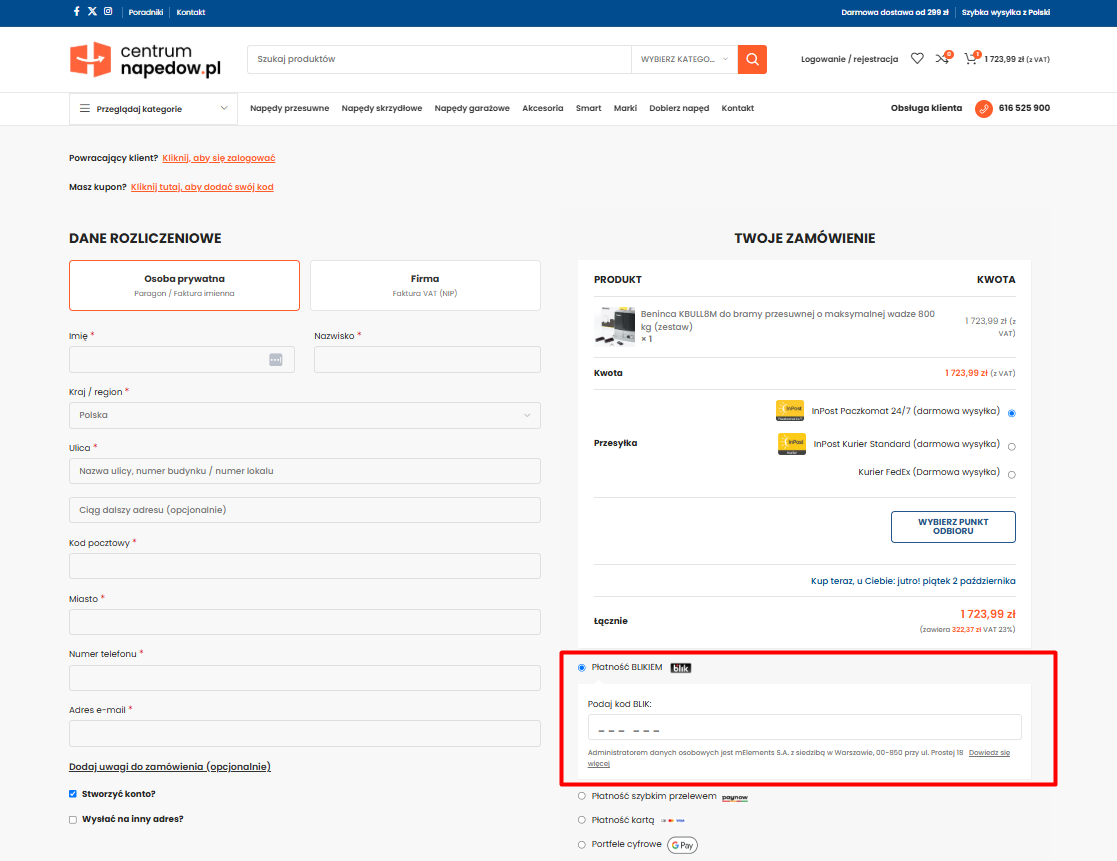The image size is (1117, 861).
Task: Open Kontakt item in main navigation
Action: [x=738, y=108]
